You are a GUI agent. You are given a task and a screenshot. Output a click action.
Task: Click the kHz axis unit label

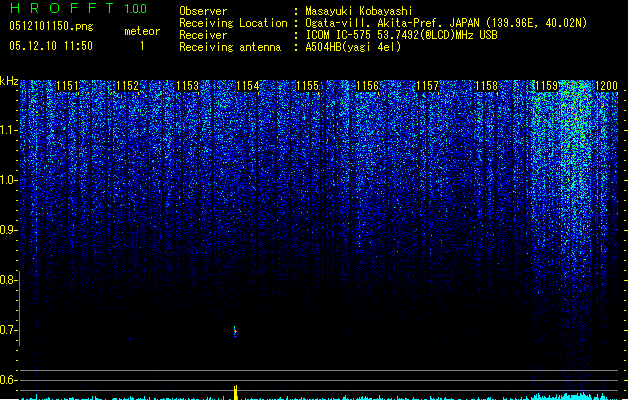pos(9,81)
